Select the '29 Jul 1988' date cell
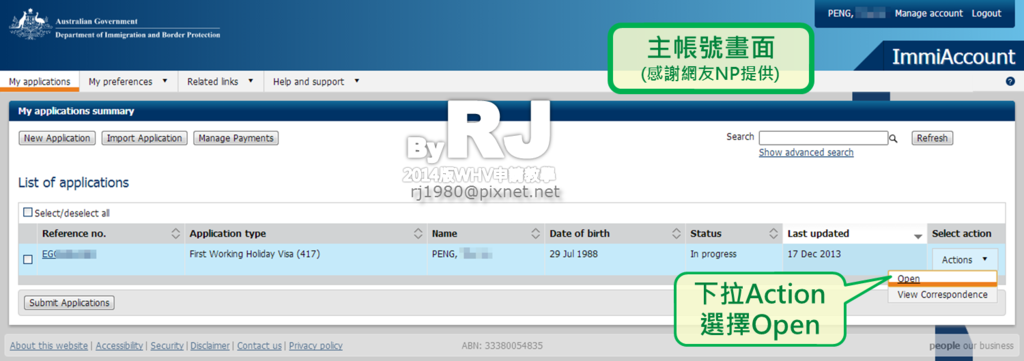This screenshot has width=1024, height=361. click(x=615, y=260)
